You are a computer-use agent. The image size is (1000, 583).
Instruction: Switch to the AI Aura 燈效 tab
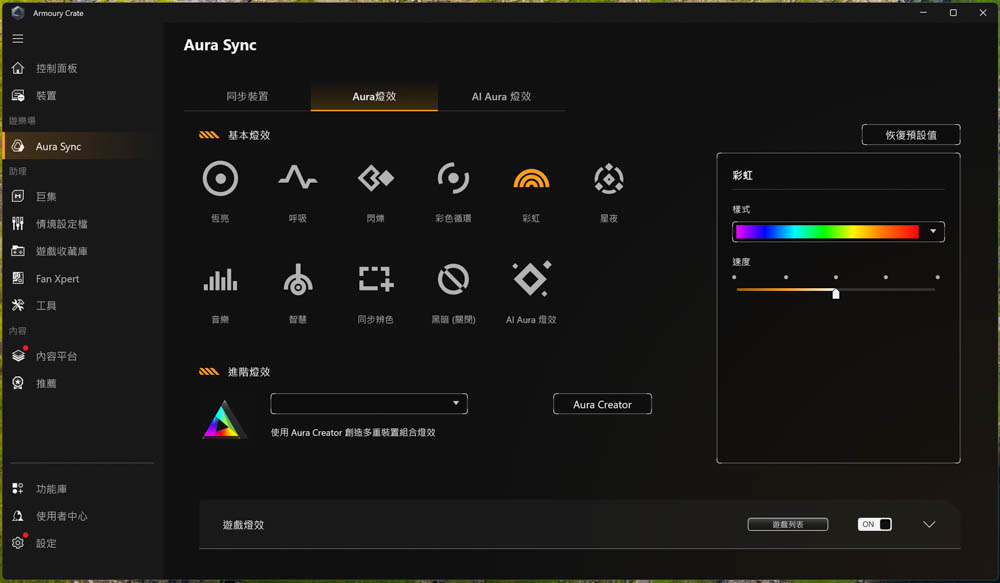pyautogui.click(x=501, y=97)
